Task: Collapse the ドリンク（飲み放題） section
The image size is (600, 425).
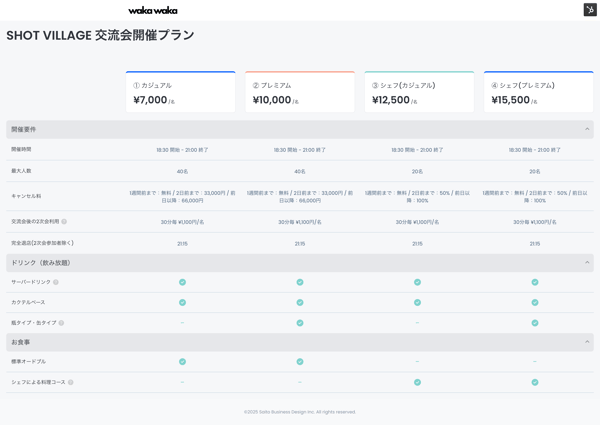Action: tap(587, 263)
